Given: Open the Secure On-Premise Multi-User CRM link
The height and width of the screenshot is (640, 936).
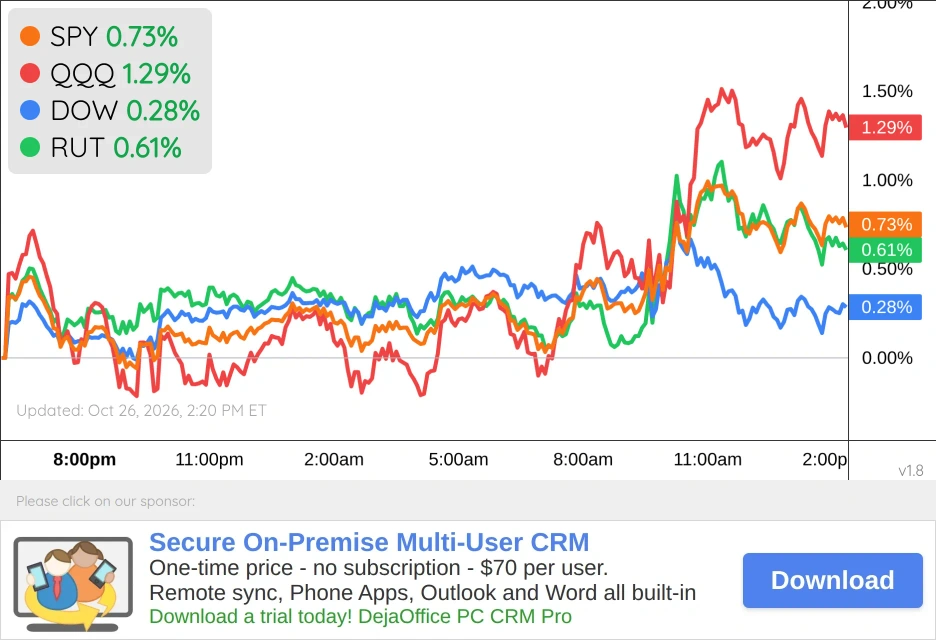Looking at the screenshot, I should [369, 542].
